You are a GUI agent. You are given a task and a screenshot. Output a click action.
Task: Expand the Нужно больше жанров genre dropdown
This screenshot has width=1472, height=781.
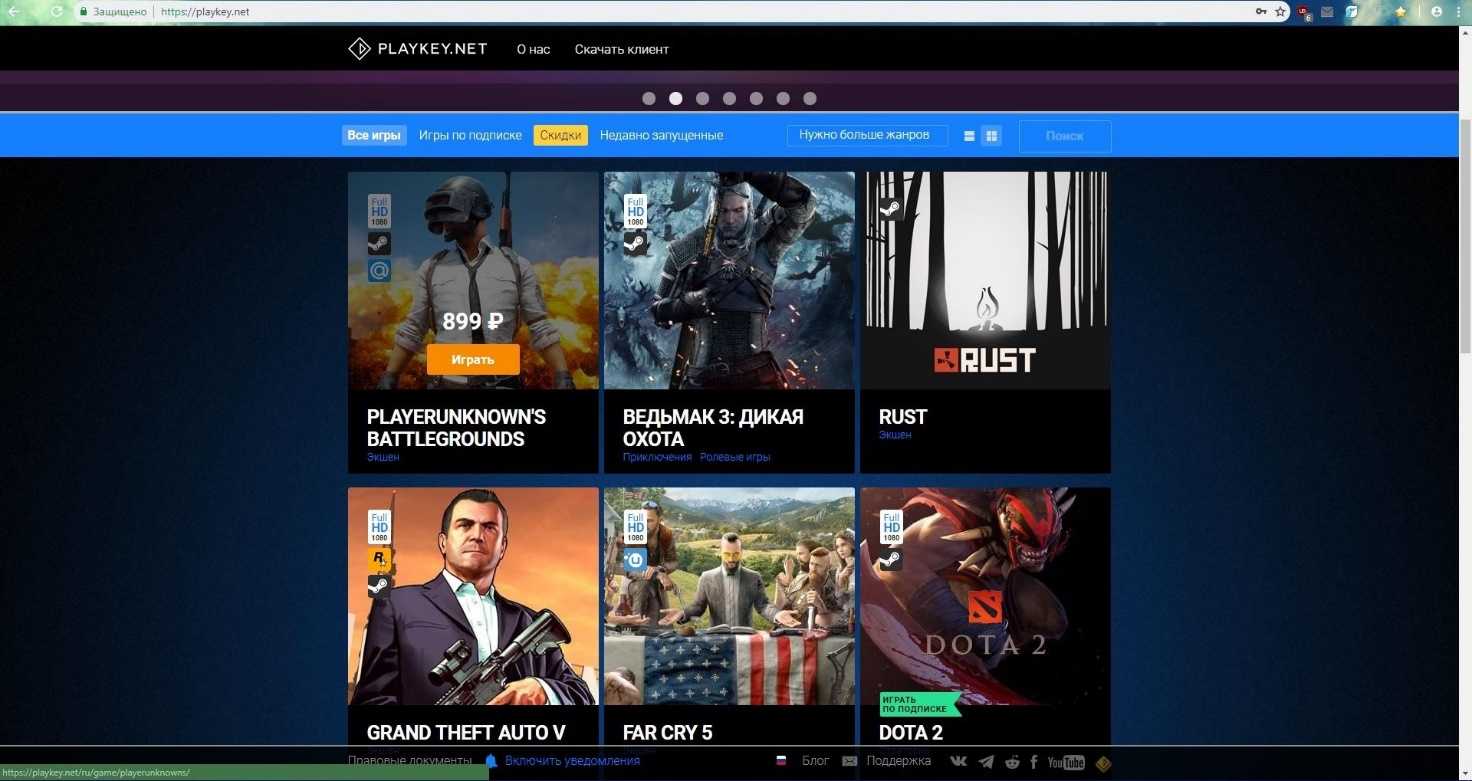[x=866, y=135]
